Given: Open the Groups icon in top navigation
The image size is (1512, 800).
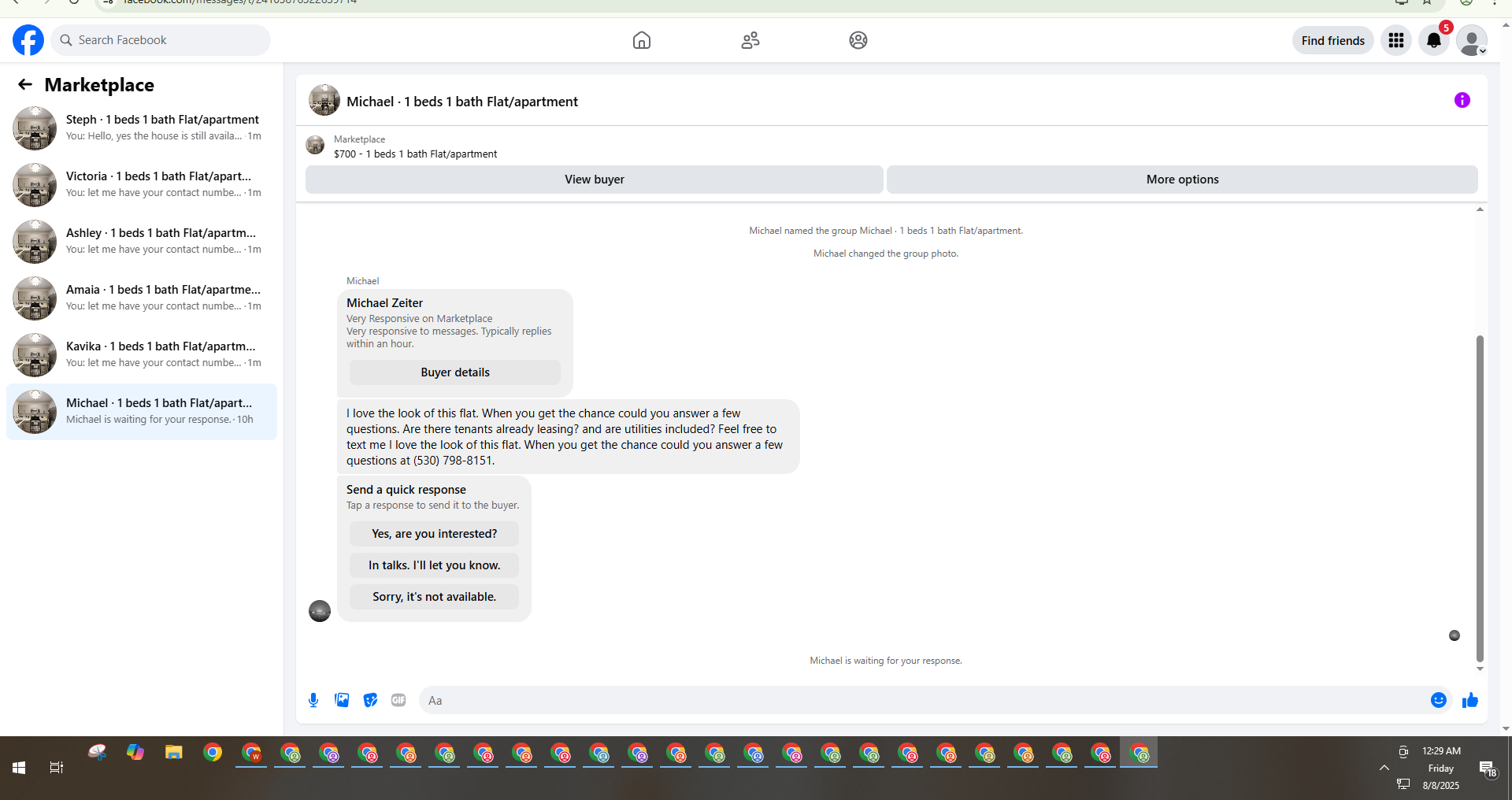Looking at the screenshot, I should (x=858, y=40).
